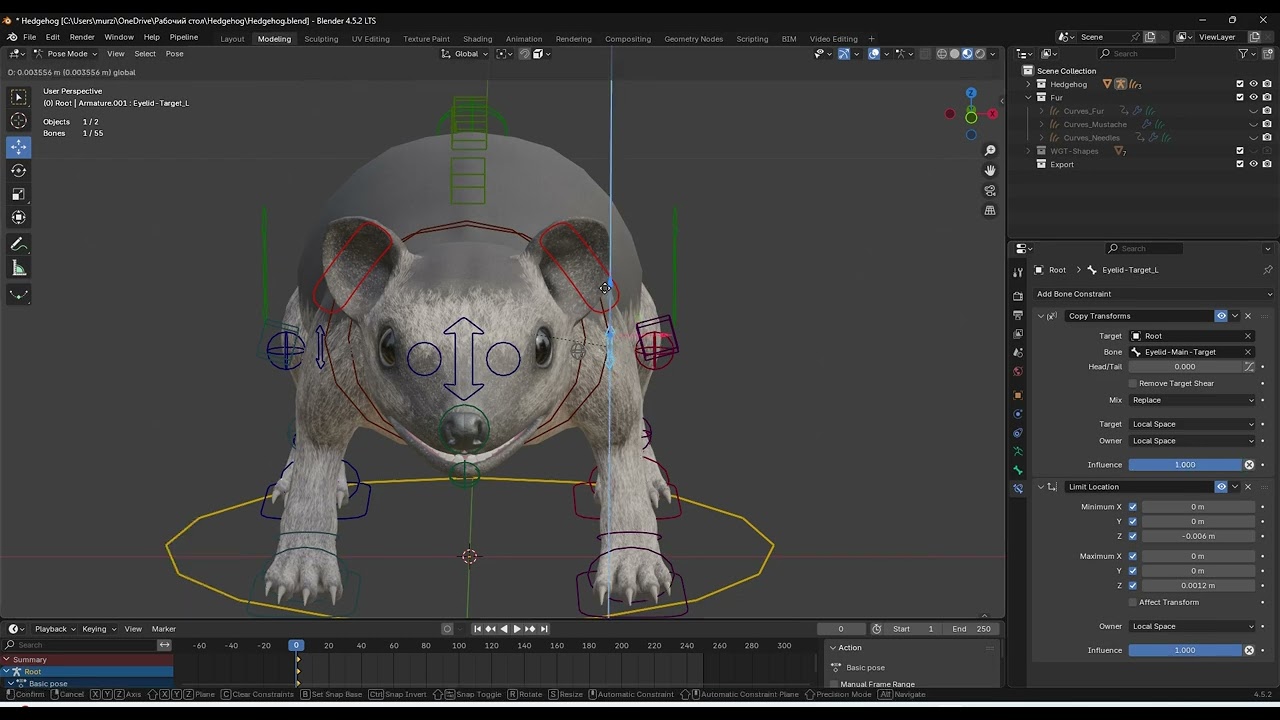Open the Mix Replace dropdown
The width and height of the screenshot is (1280, 720).
click(1192, 400)
